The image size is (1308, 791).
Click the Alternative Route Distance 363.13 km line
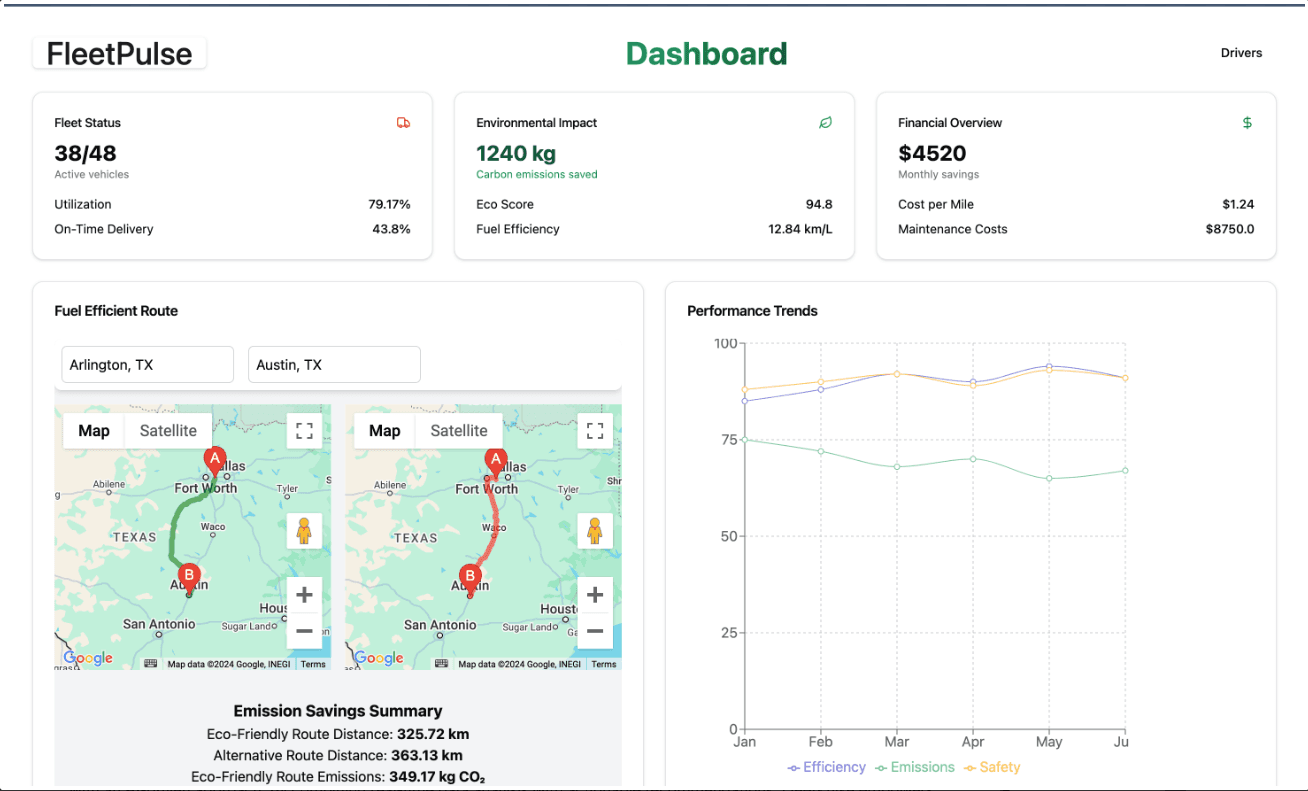click(338, 756)
